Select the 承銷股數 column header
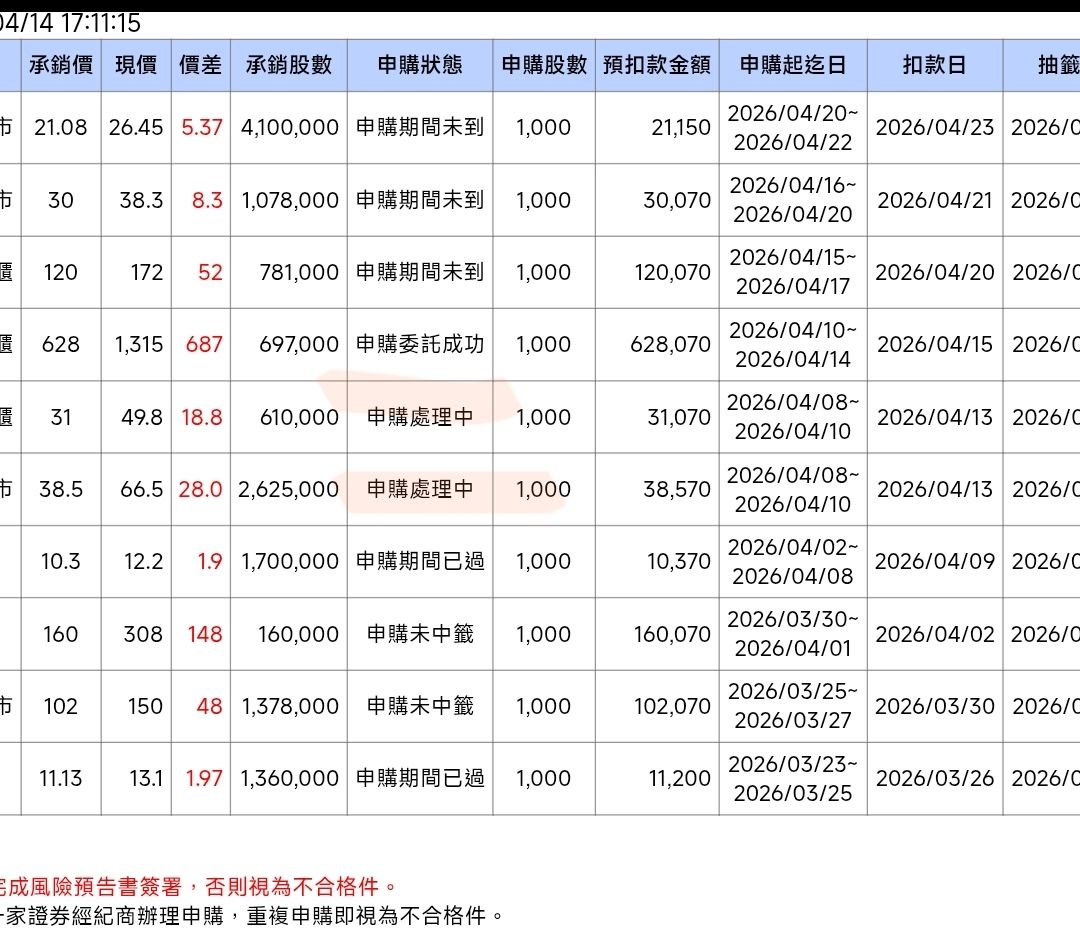1080x932 pixels. tap(289, 65)
